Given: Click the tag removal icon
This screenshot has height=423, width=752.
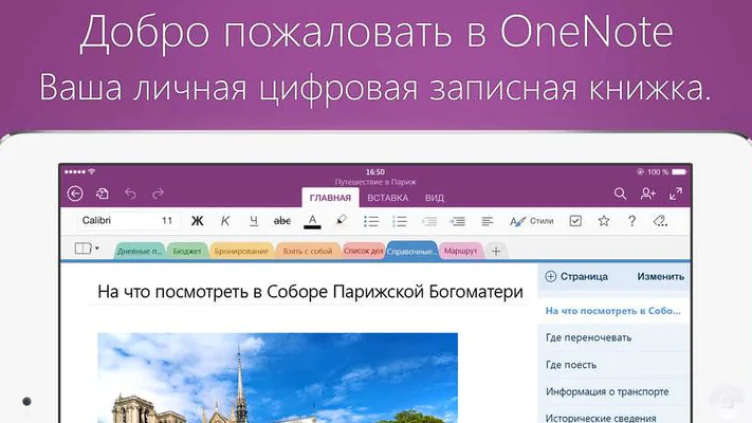Looking at the screenshot, I should pyautogui.click(x=660, y=221).
